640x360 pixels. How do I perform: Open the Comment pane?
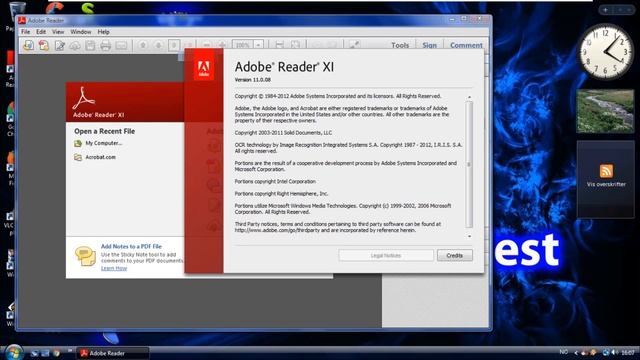click(466, 45)
